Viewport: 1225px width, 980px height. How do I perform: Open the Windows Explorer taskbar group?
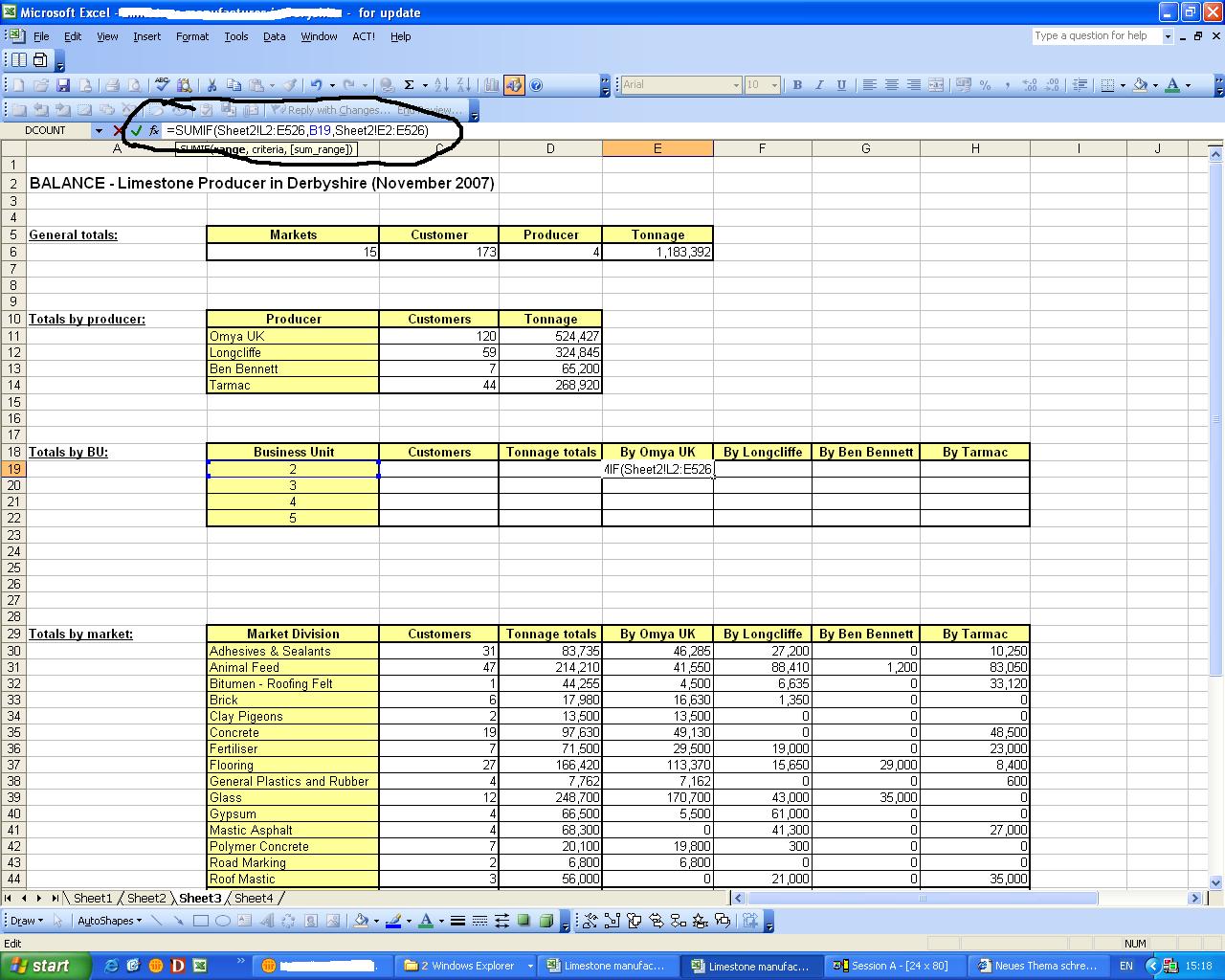coord(467,966)
